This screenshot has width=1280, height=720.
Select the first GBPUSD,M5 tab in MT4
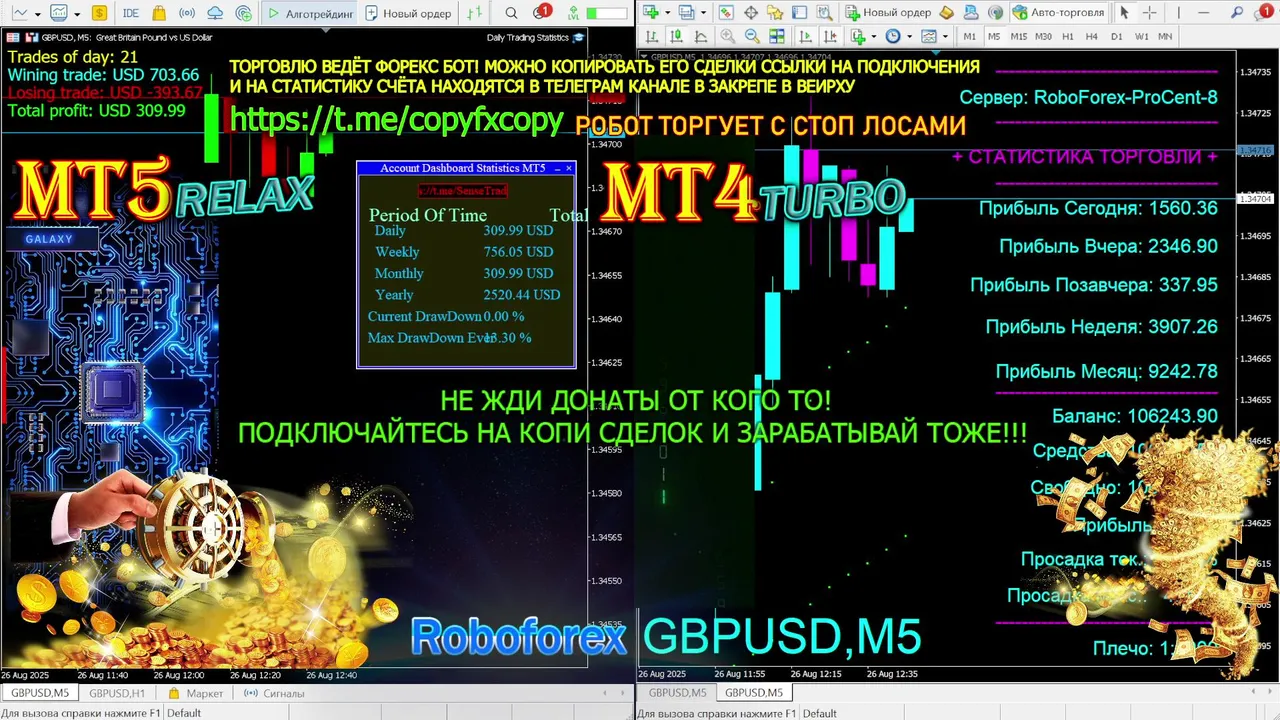click(x=677, y=693)
